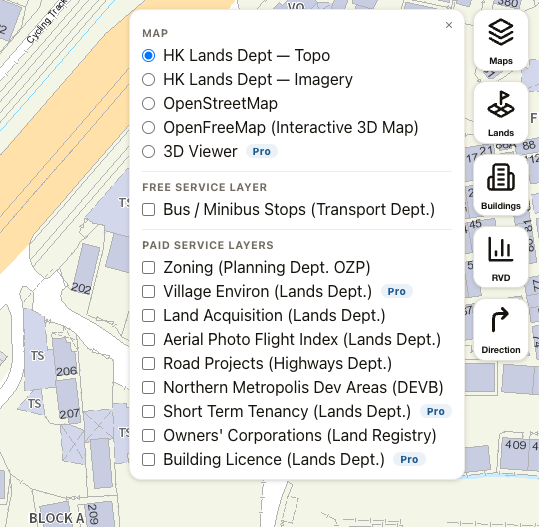Click the Pro badge beside Village Environ
This screenshot has width=539, height=527.
[397, 292]
